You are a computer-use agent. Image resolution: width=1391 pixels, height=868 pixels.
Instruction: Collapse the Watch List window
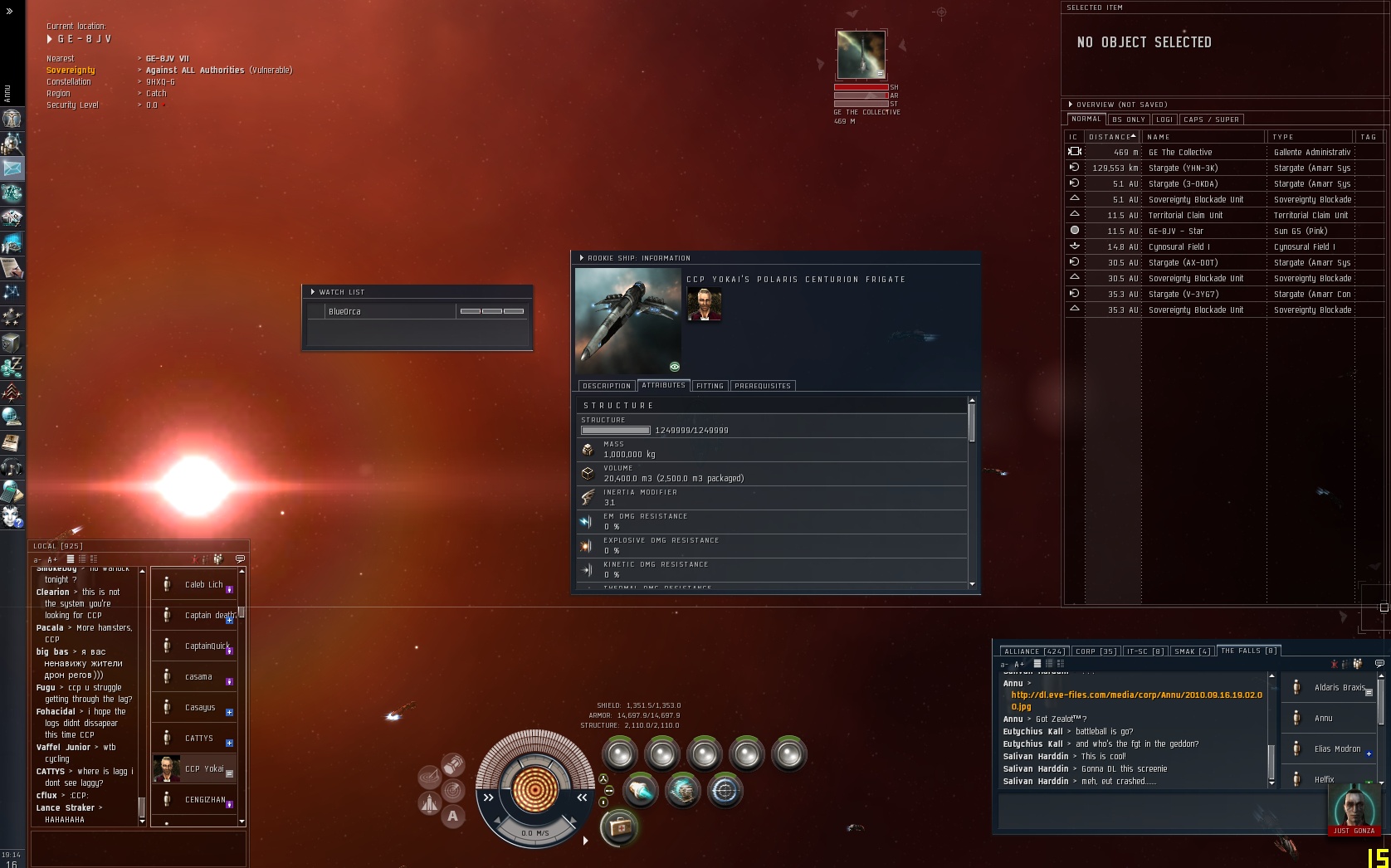tap(313, 292)
